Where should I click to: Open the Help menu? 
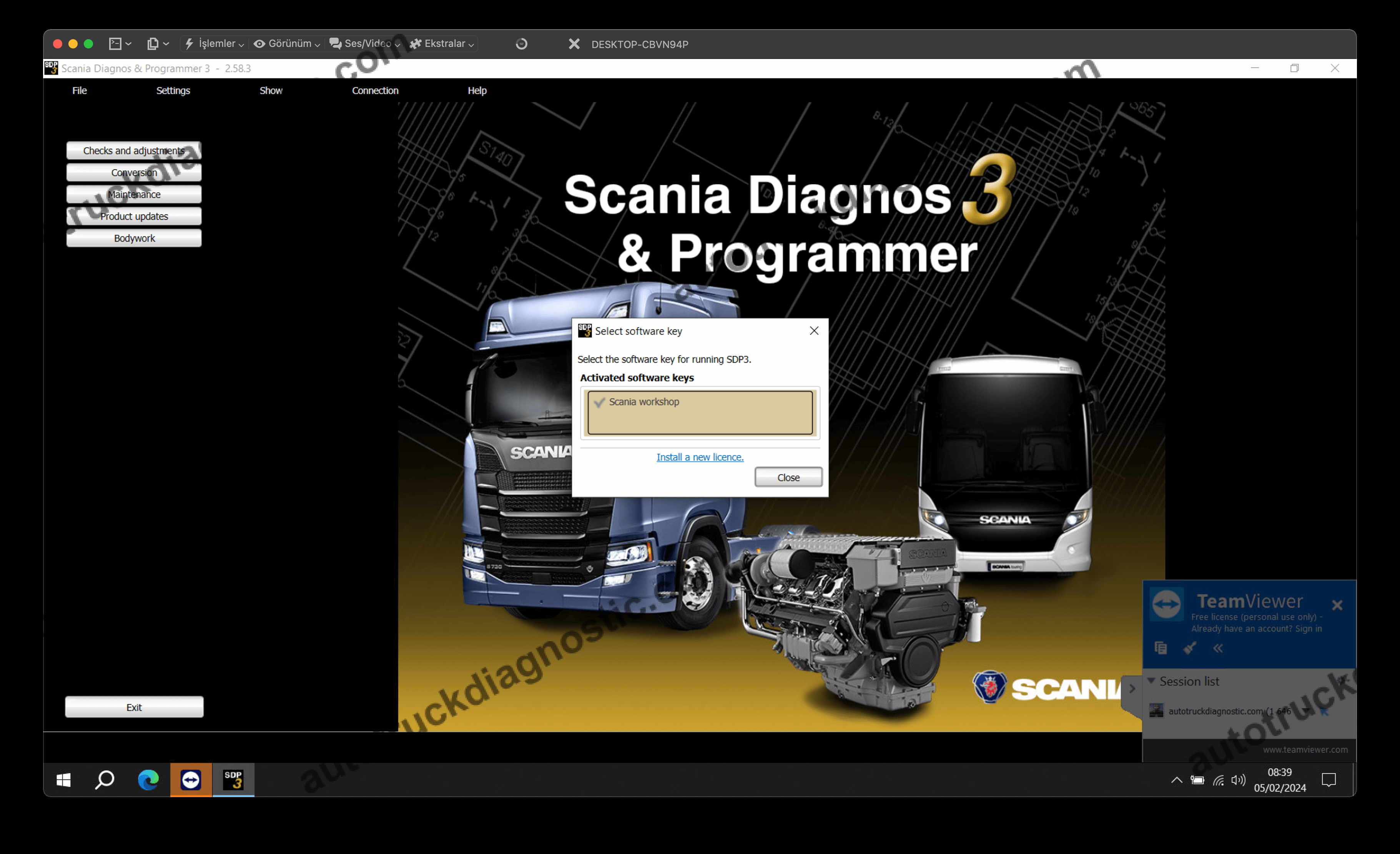(477, 90)
